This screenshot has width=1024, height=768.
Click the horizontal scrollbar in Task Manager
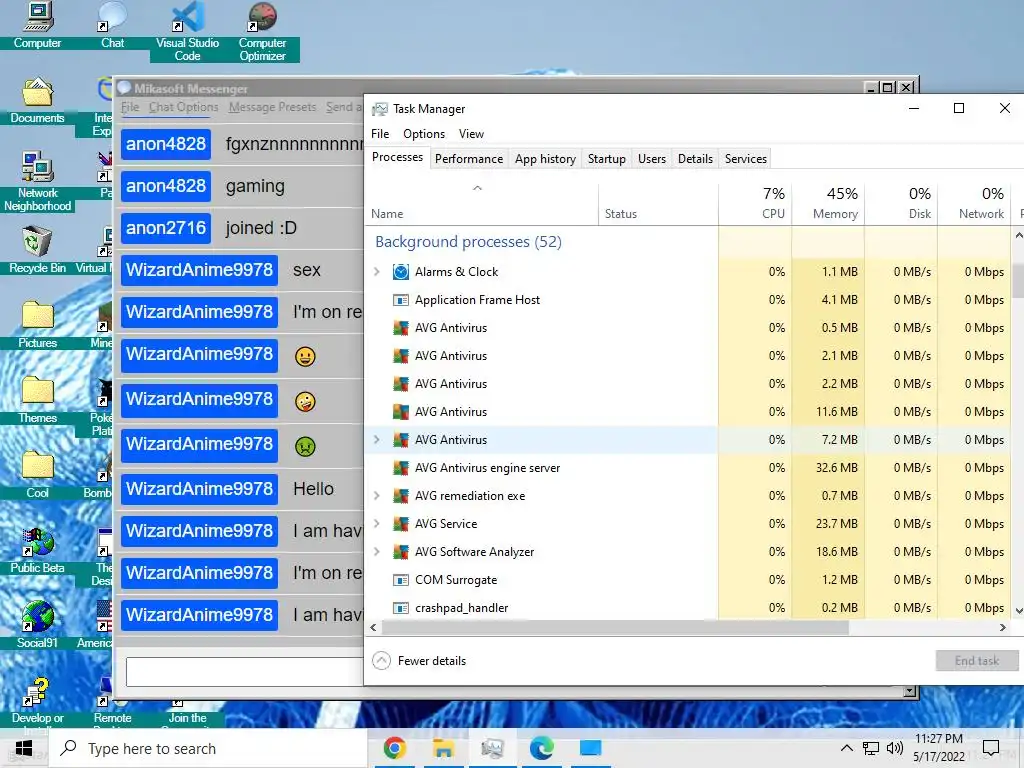tap(615, 628)
